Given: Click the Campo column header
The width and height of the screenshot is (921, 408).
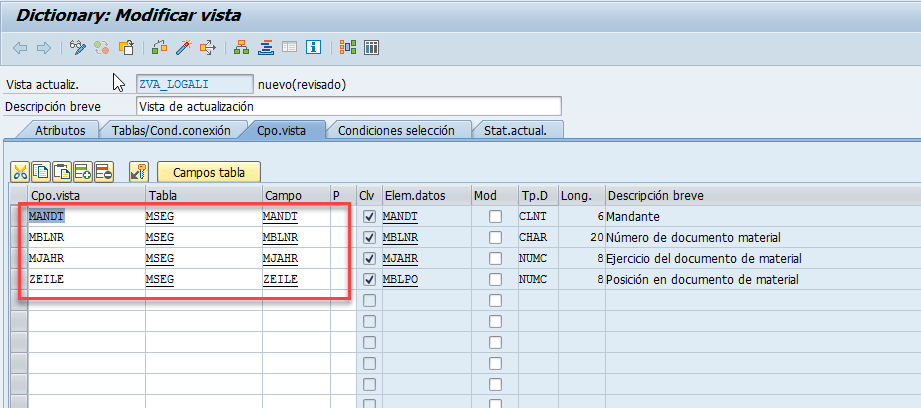Looking at the screenshot, I should [x=296, y=195].
